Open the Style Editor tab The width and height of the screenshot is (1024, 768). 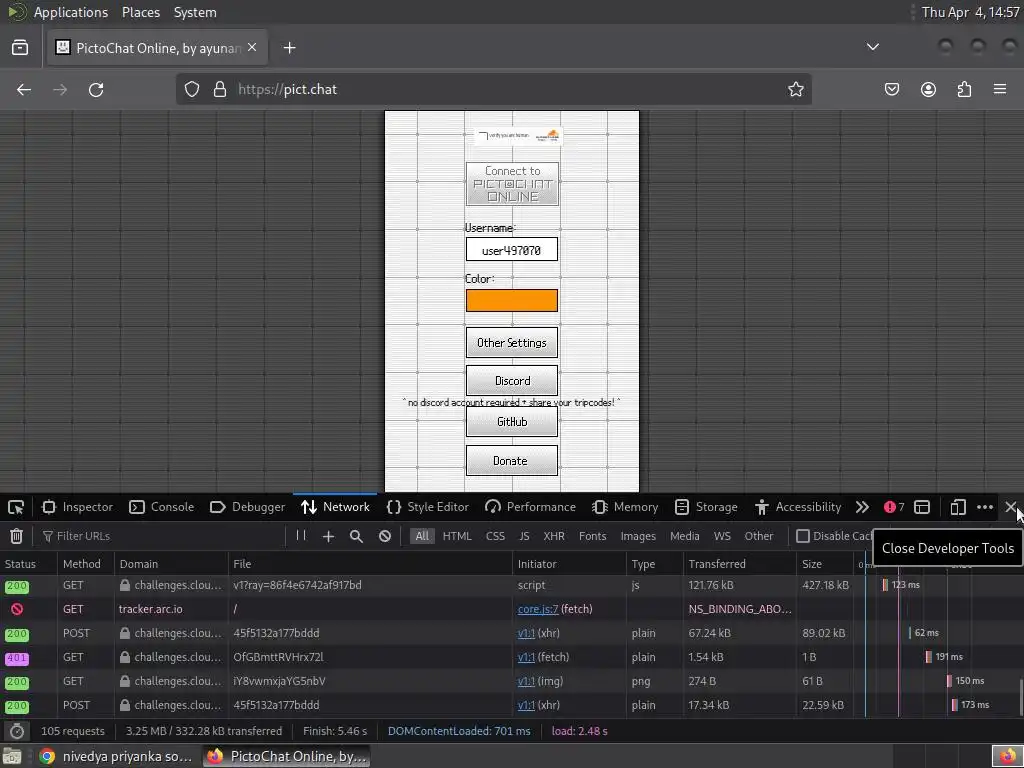click(428, 507)
